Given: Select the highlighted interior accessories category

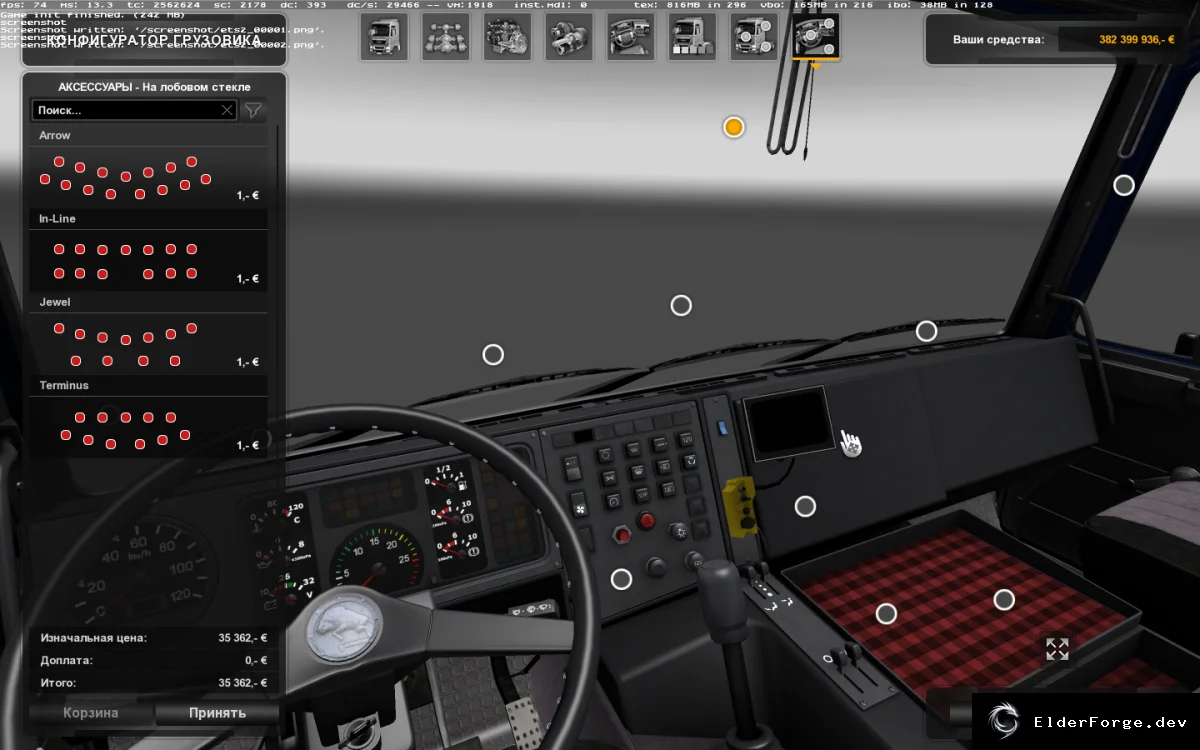Looking at the screenshot, I should [816, 37].
